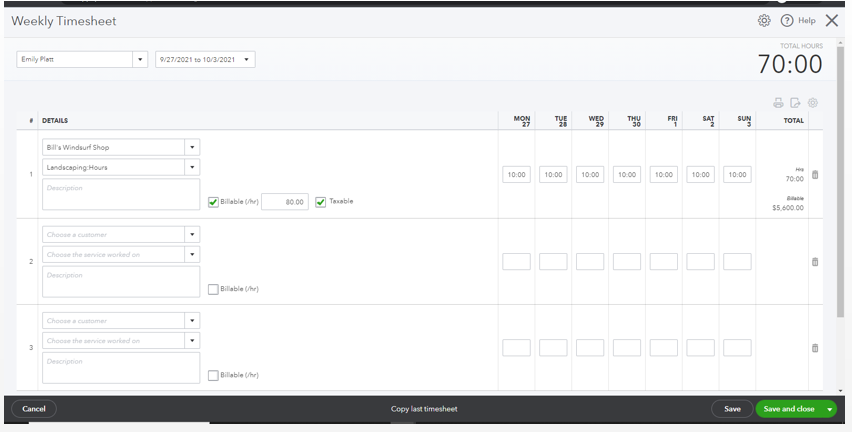Open row 2 service worked on dropdown
This screenshot has width=852, height=432.
coord(192,255)
